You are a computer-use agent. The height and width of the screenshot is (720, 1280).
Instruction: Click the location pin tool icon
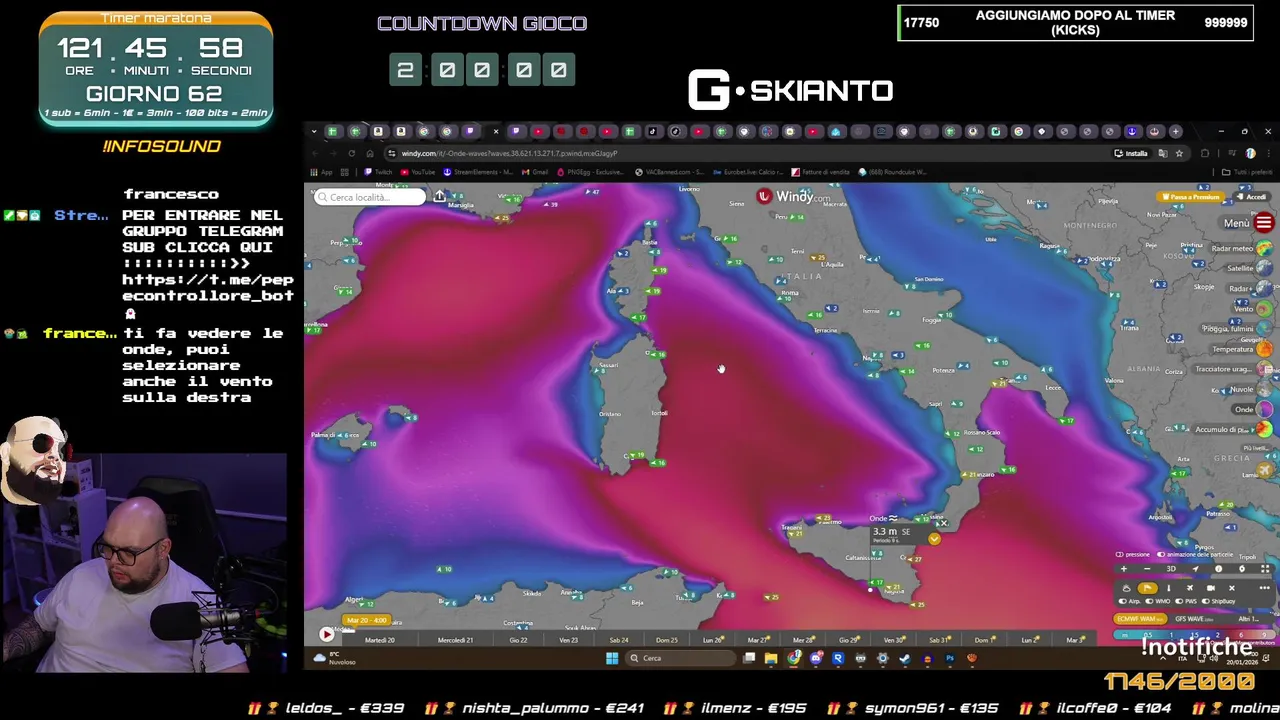click(x=1242, y=569)
